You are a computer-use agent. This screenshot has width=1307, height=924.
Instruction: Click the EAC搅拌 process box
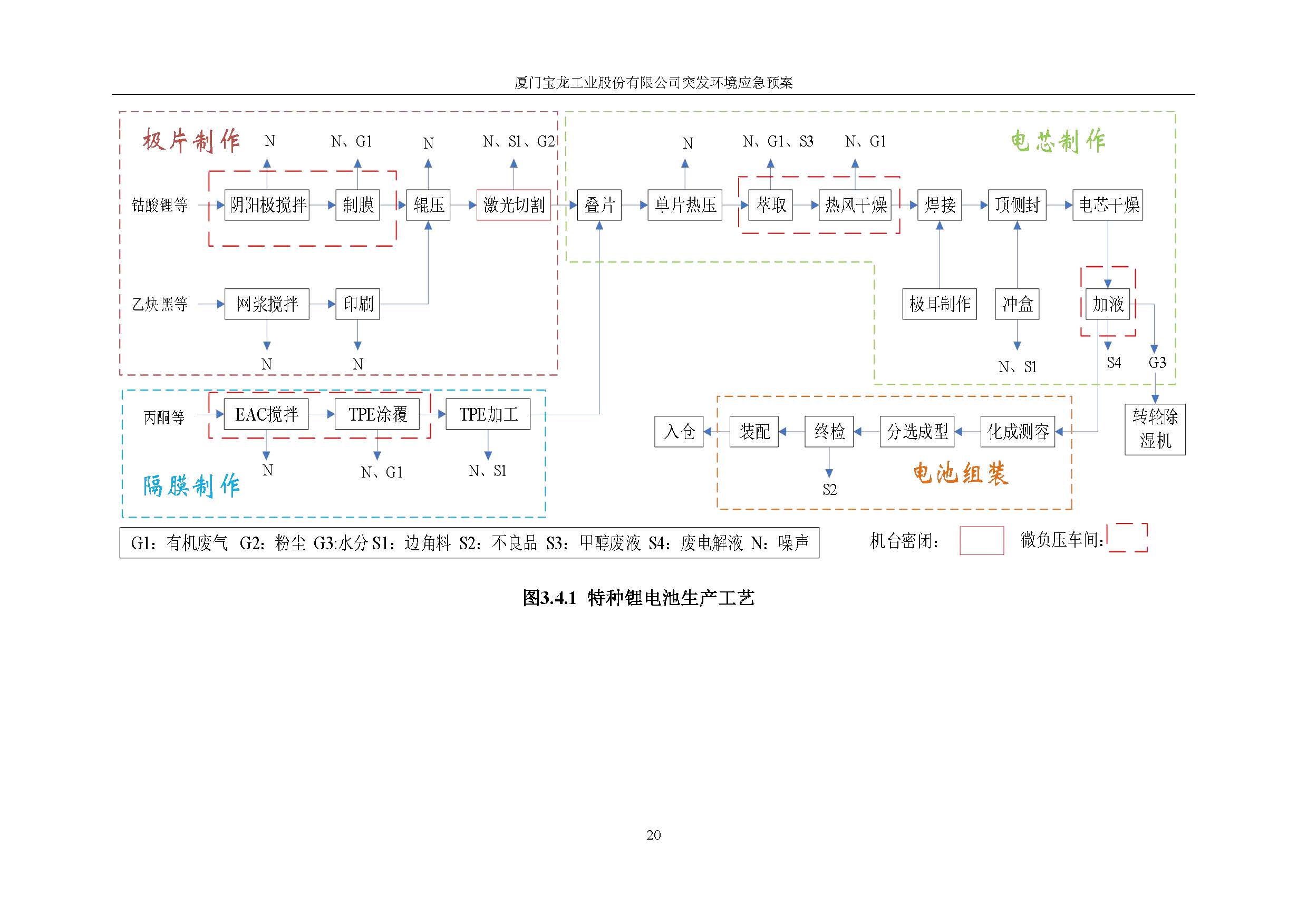[266, 414]
